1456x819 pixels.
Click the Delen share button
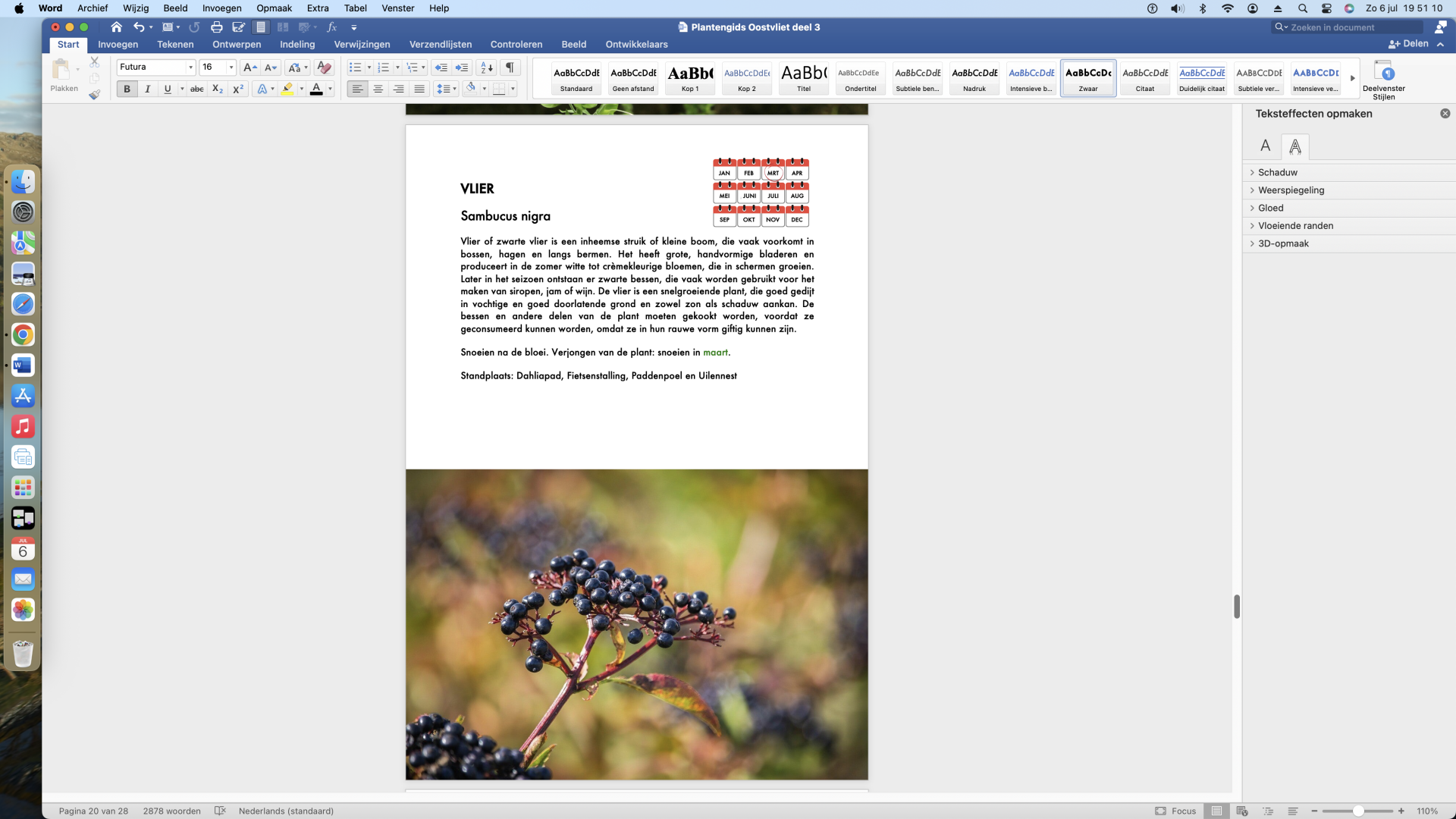point(1408,44)
